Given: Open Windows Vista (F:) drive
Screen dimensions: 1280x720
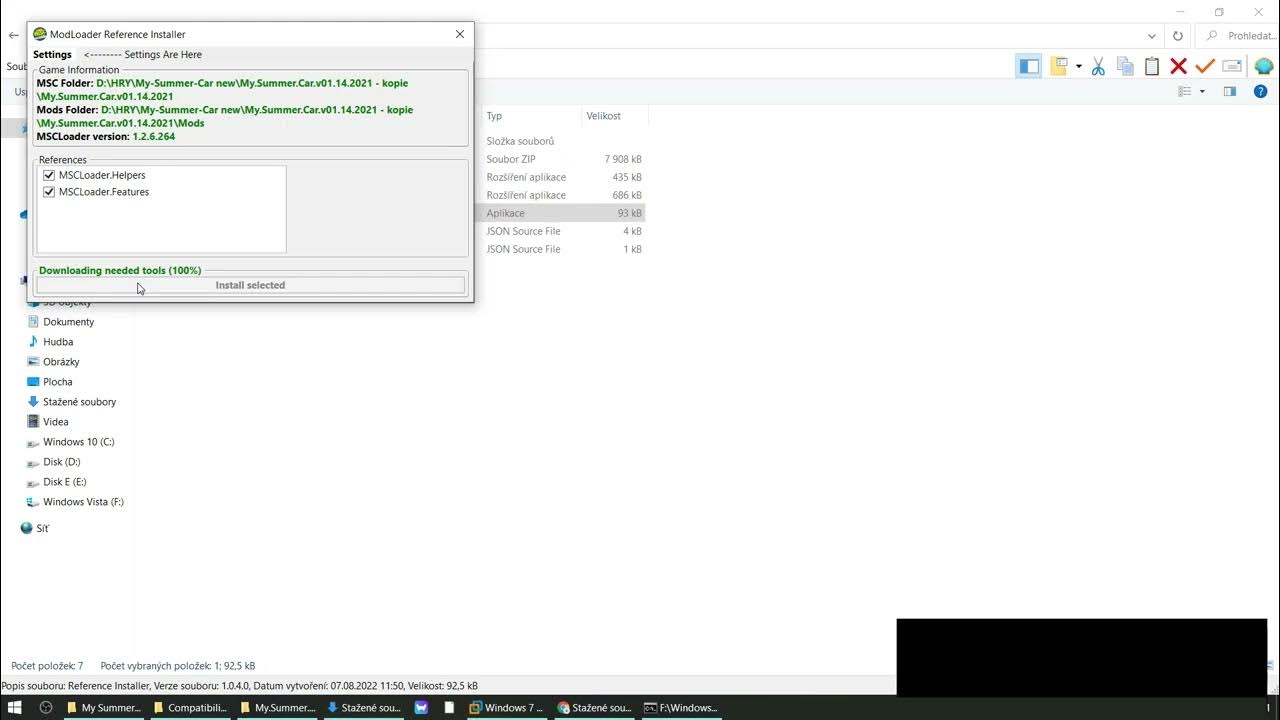Looking at the screenshot, I should [83, 502].
